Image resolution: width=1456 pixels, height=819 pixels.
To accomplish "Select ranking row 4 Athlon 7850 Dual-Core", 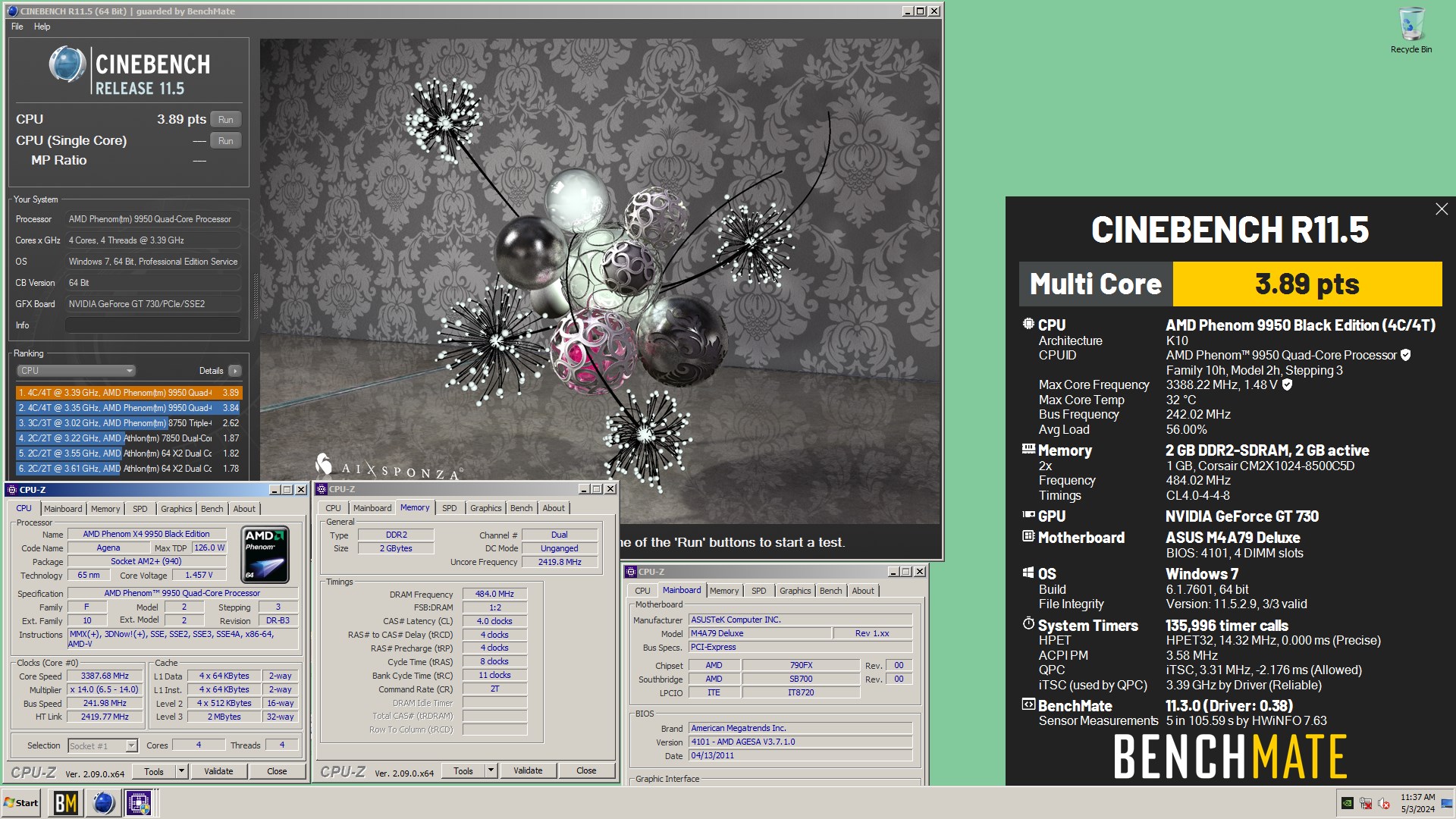I will pyautogui.click(x=129, y=438).
